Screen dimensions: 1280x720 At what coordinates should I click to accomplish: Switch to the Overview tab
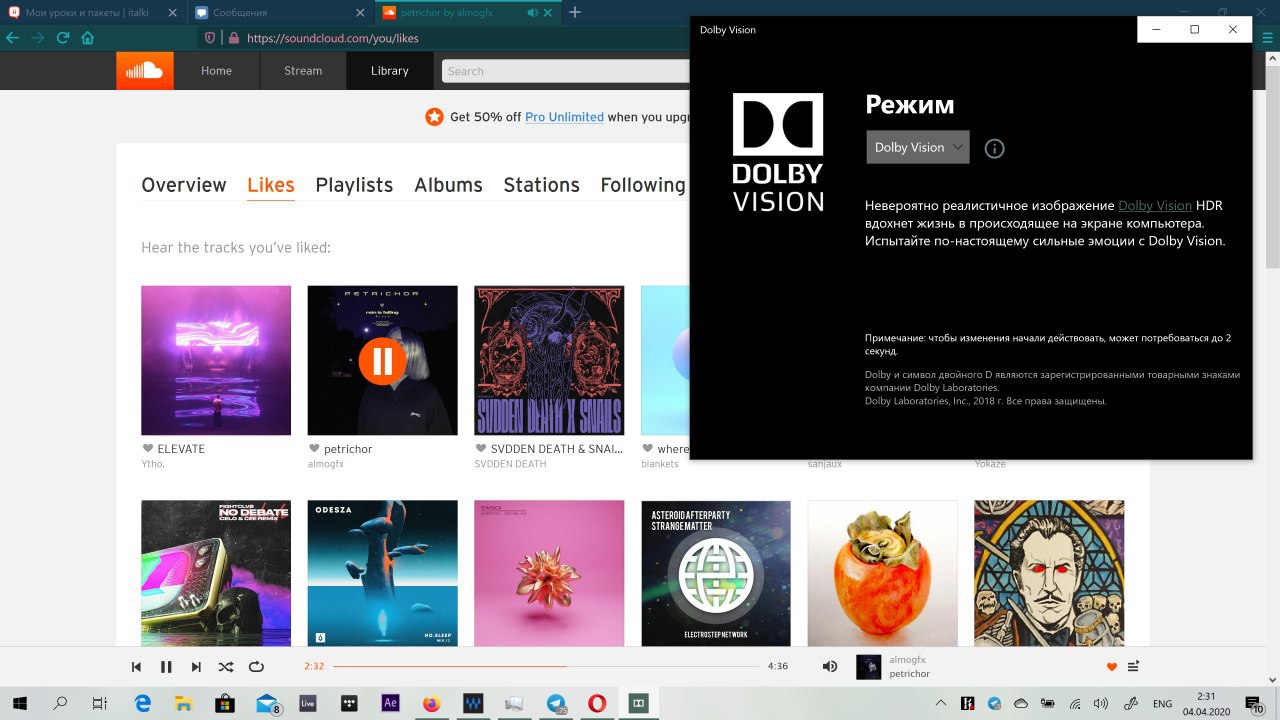[184, 185]
